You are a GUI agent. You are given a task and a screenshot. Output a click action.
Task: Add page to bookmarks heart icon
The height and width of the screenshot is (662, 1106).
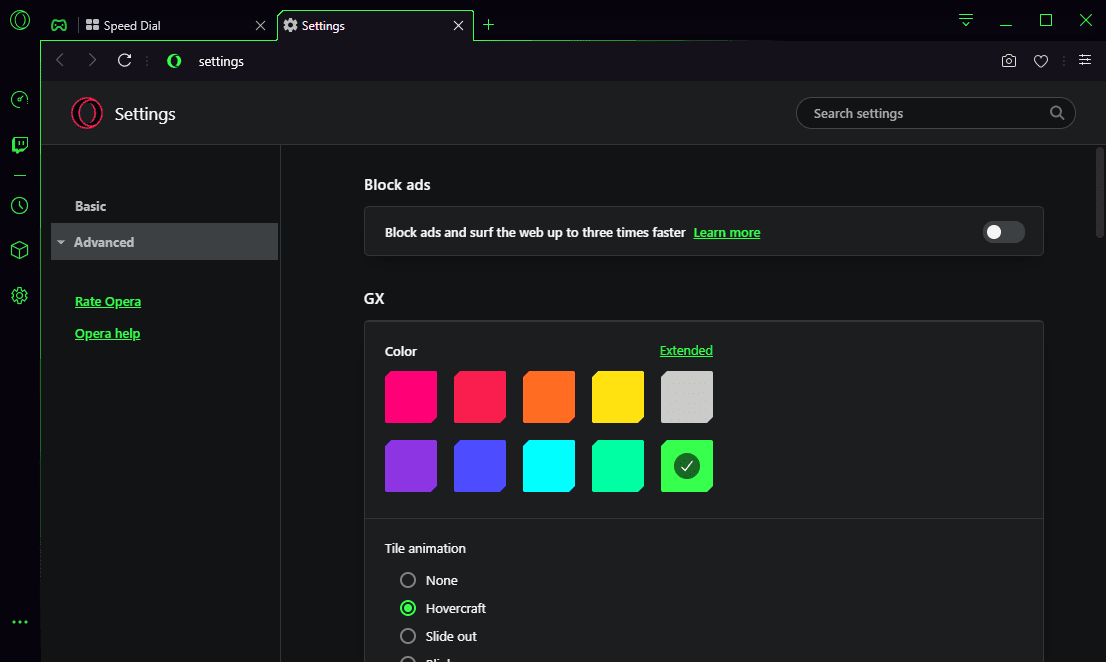coord(1040,61)
